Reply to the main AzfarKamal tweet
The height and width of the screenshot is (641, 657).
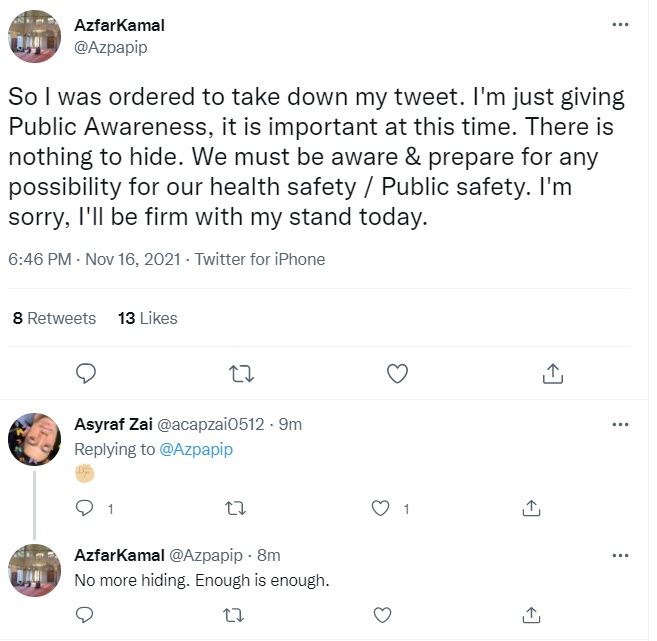86,373
